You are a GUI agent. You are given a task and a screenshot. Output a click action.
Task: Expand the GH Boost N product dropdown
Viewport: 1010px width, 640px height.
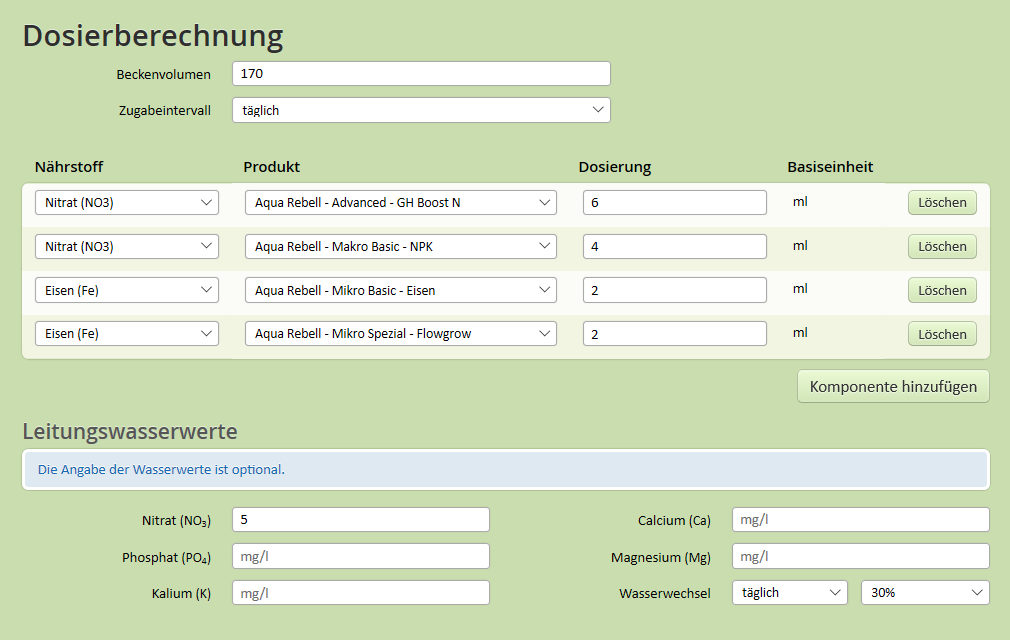pos(400,203)
